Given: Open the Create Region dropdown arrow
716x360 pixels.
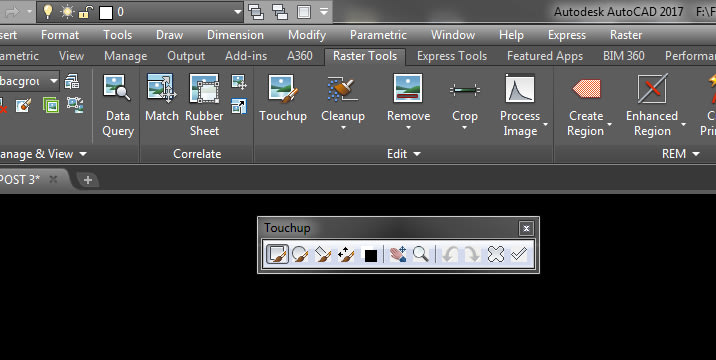Looking at the screenshot, I should click(x=610, y=124).
